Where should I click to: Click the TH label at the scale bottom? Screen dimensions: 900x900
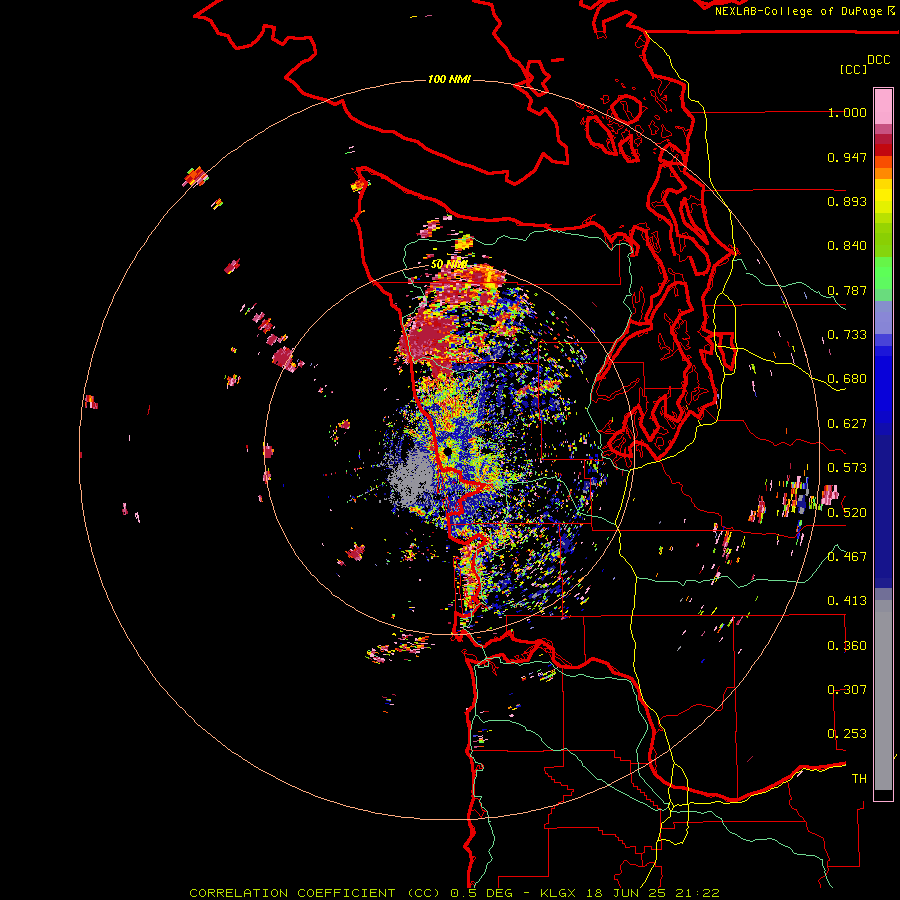click(x=859, y=779)
